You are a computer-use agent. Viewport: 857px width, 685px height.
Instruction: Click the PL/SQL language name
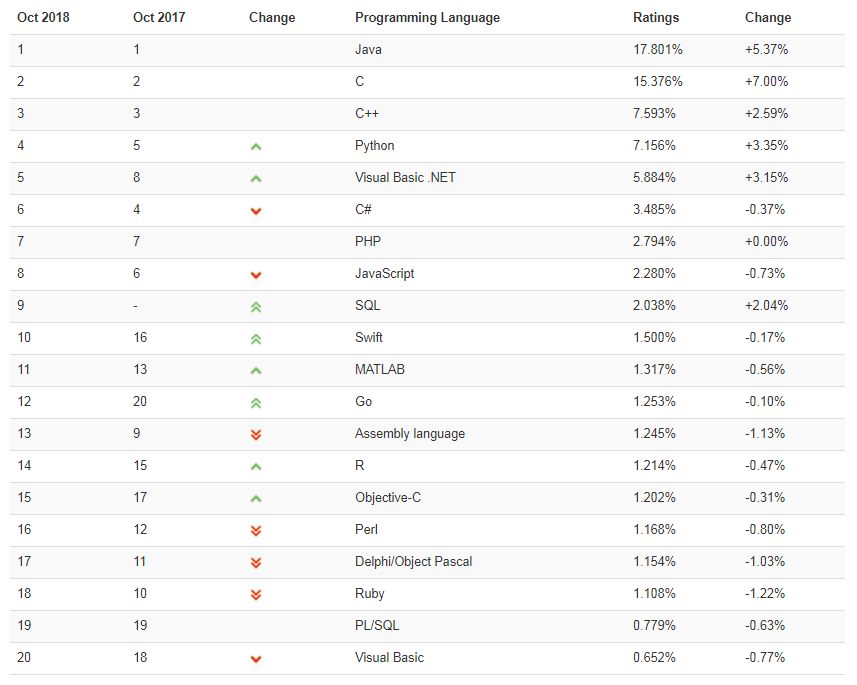pyautogui.click(x=376, y=625)
